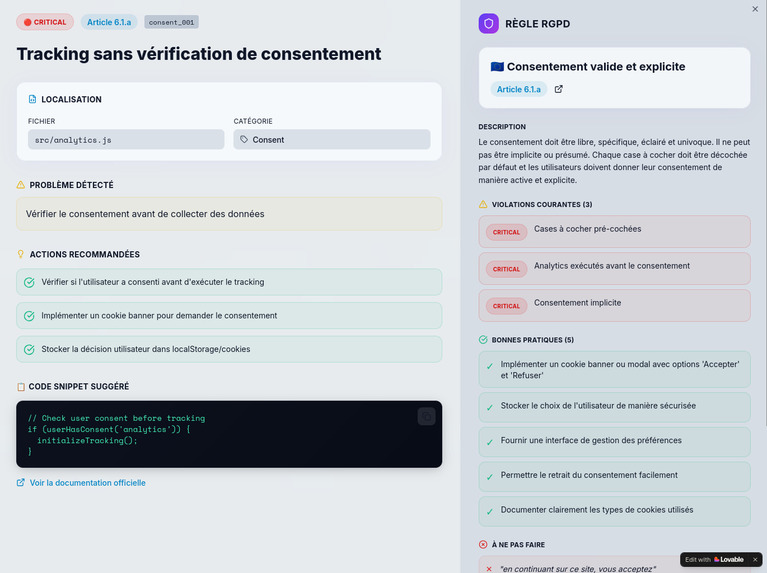Click check icon for Vérifier si l'utilisateur a consenti

click(29, 282)
